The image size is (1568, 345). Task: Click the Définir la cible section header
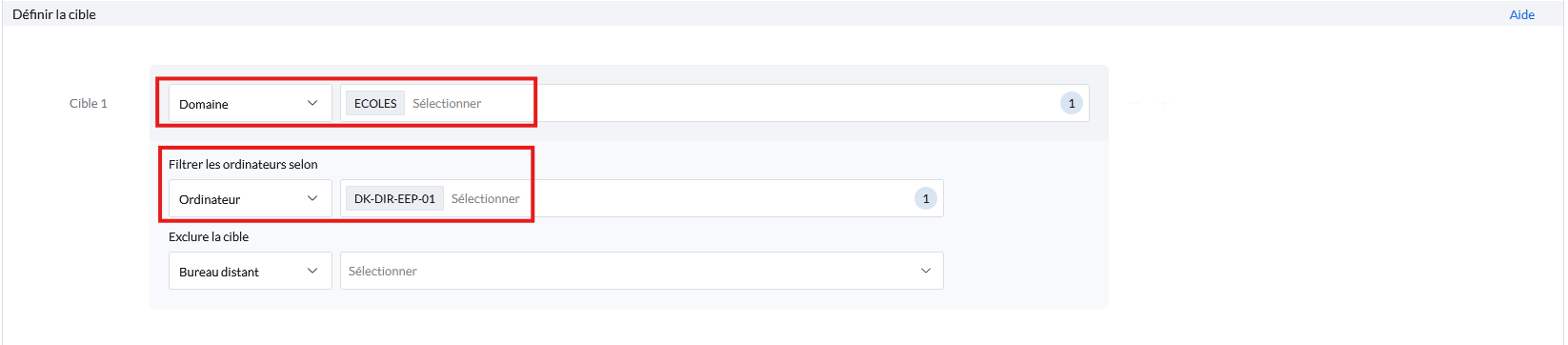54,14
